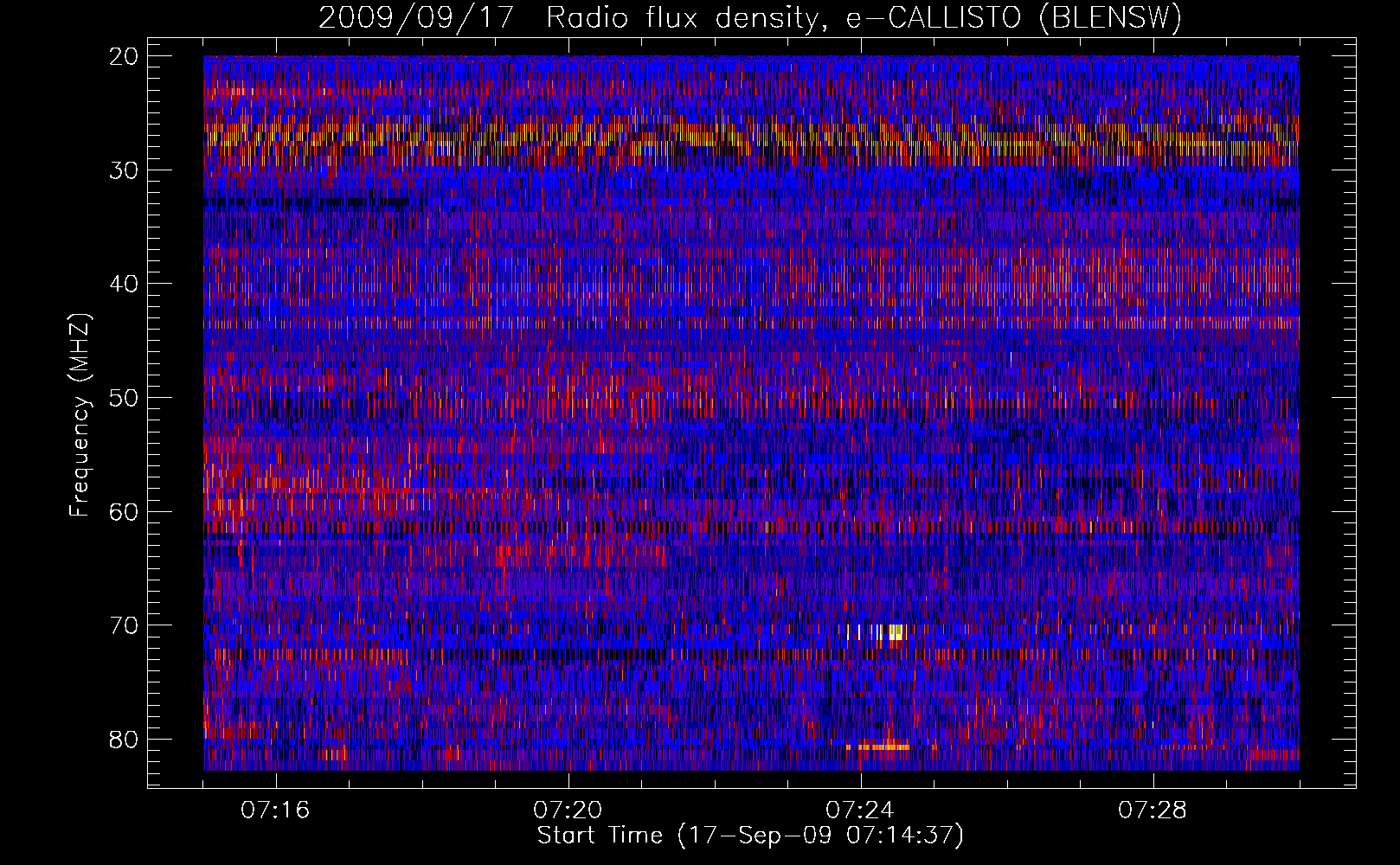
Task: Click the 60 frequency tick label
Action: point(125,511)
